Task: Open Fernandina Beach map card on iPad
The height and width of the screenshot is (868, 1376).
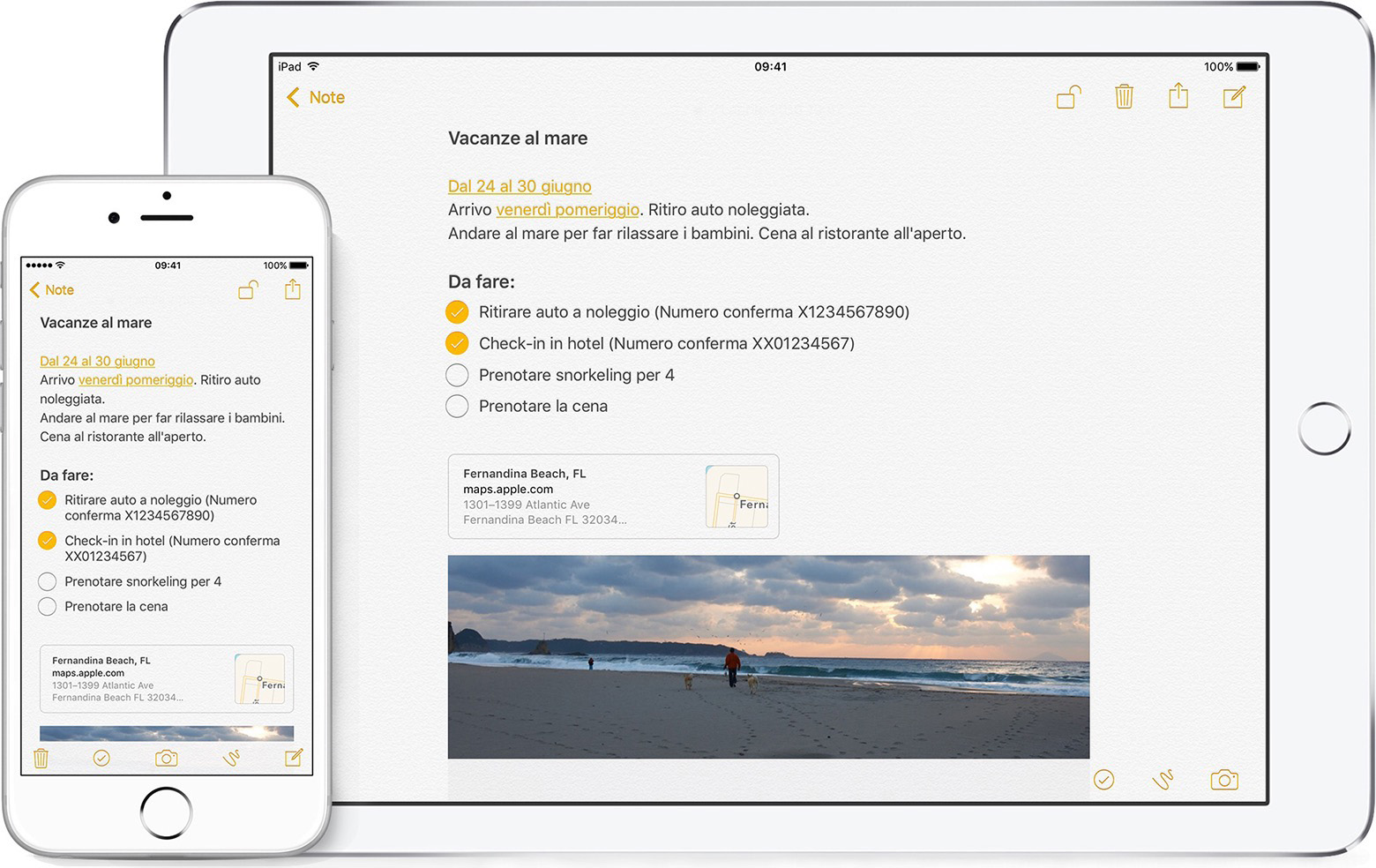Action: point(613,497)
